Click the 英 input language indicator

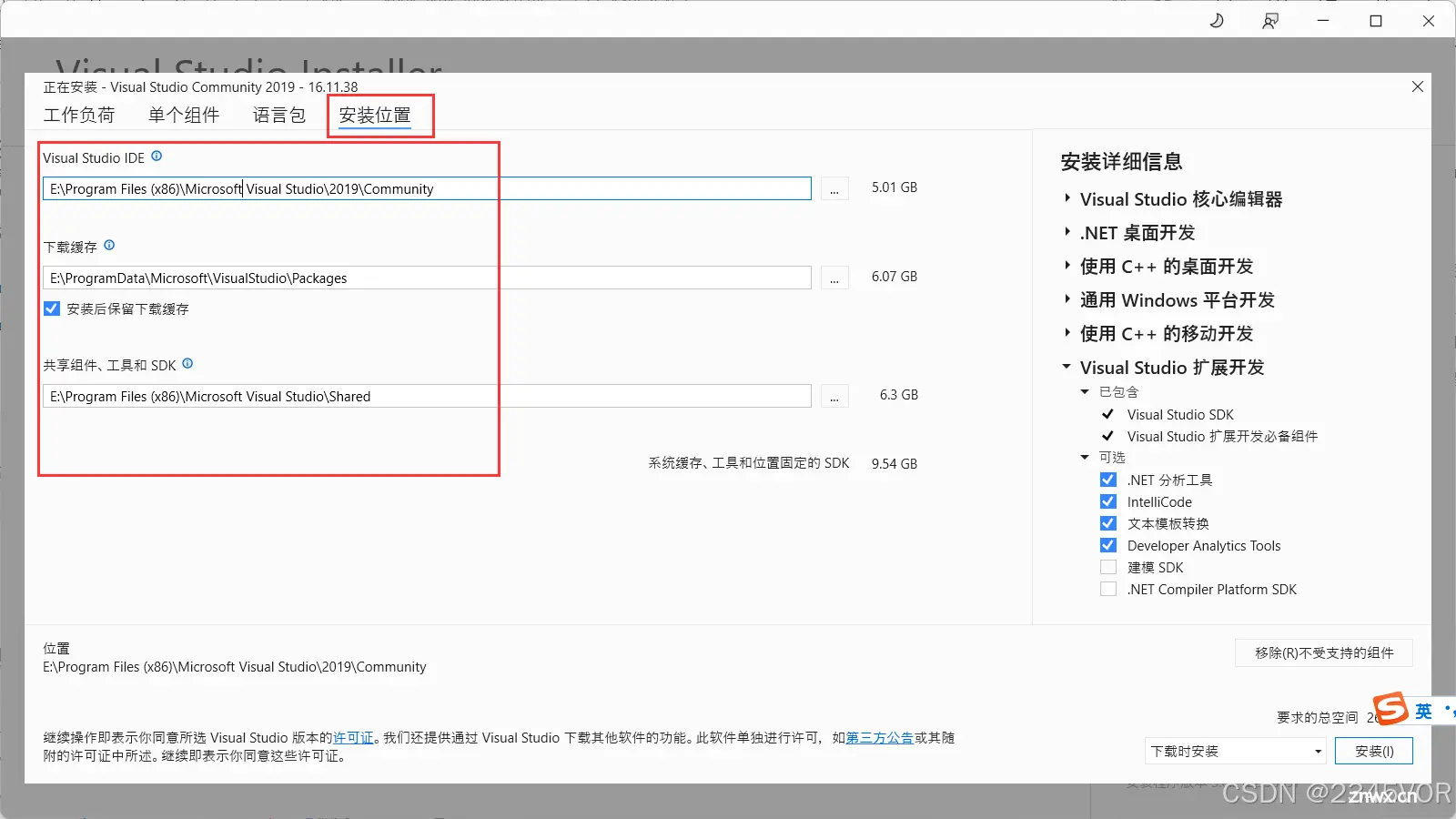click(1423, 711)
